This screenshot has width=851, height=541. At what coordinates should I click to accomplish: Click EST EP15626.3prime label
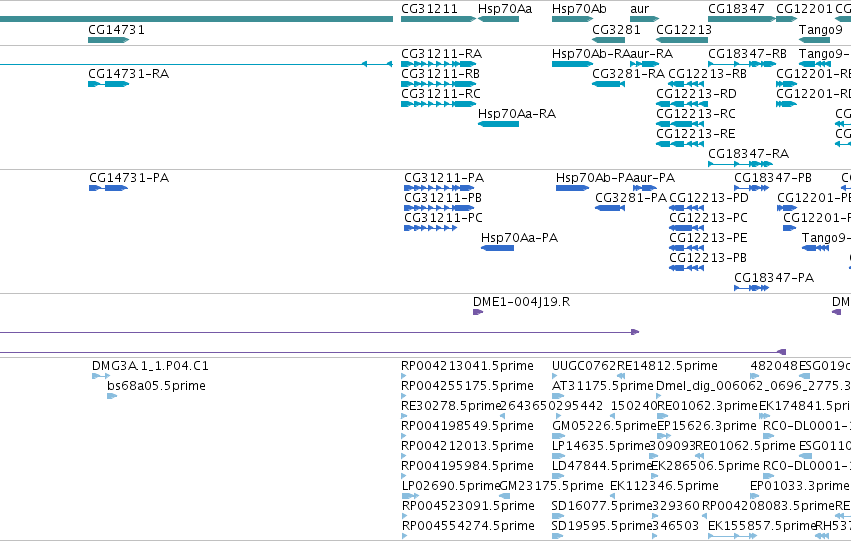707,426
